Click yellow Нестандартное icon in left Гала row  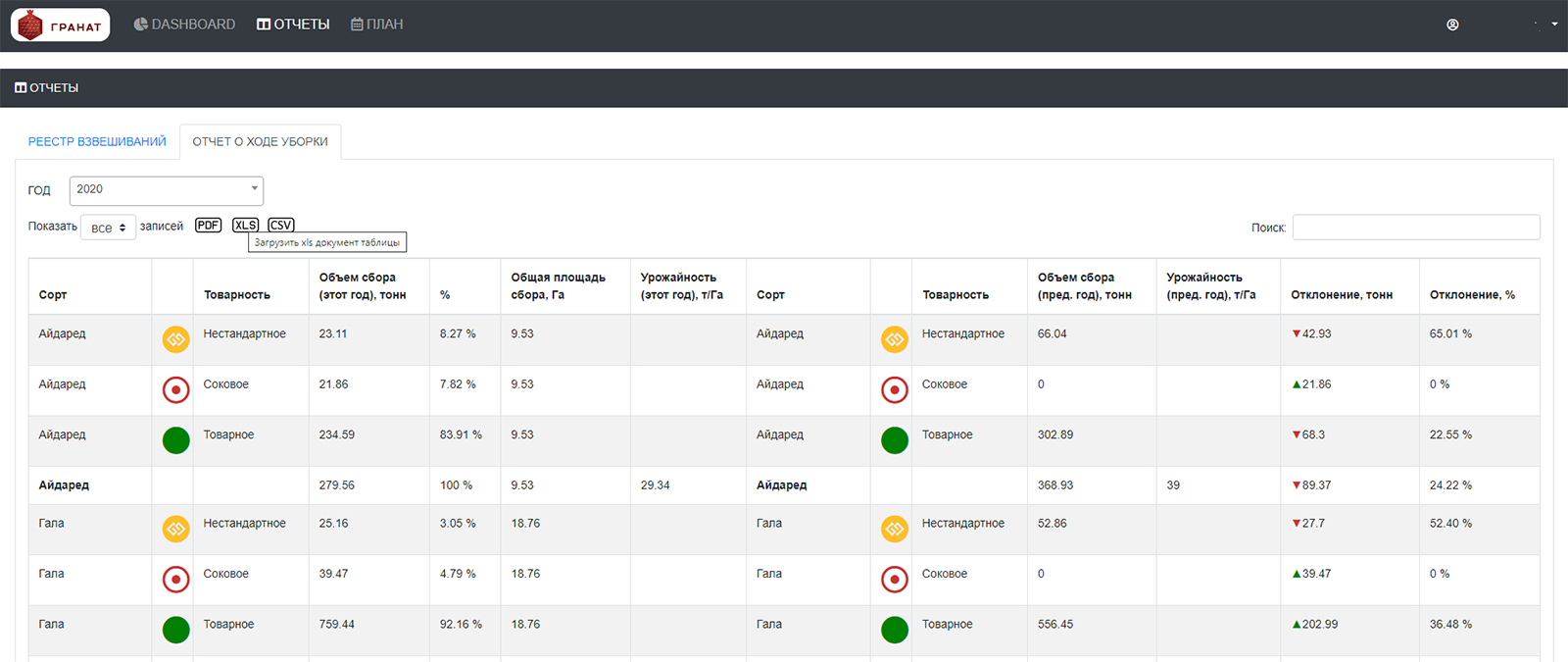(x=175, y=530)
